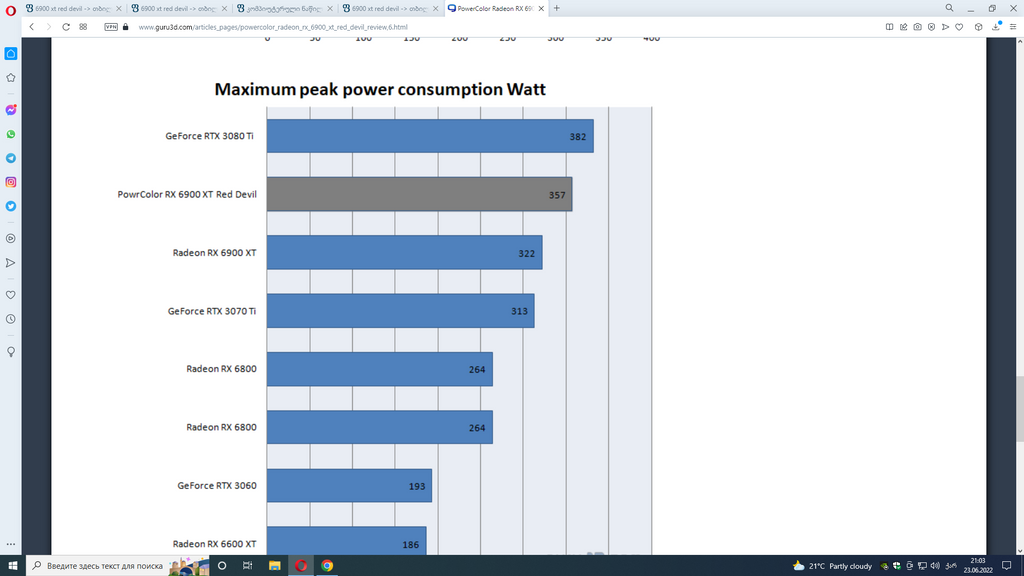Screen dimensions: 1024x576
Task: Open the ad blocker shield icon
Action: [x=931, y=27]
